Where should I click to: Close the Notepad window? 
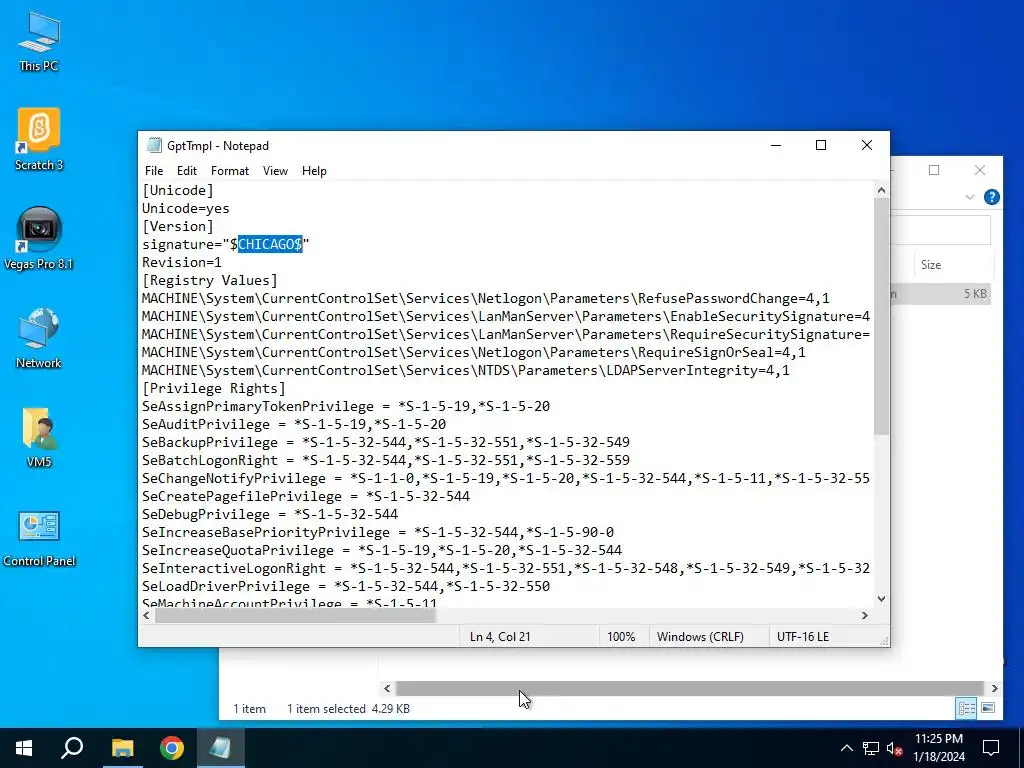coord(867,145)
